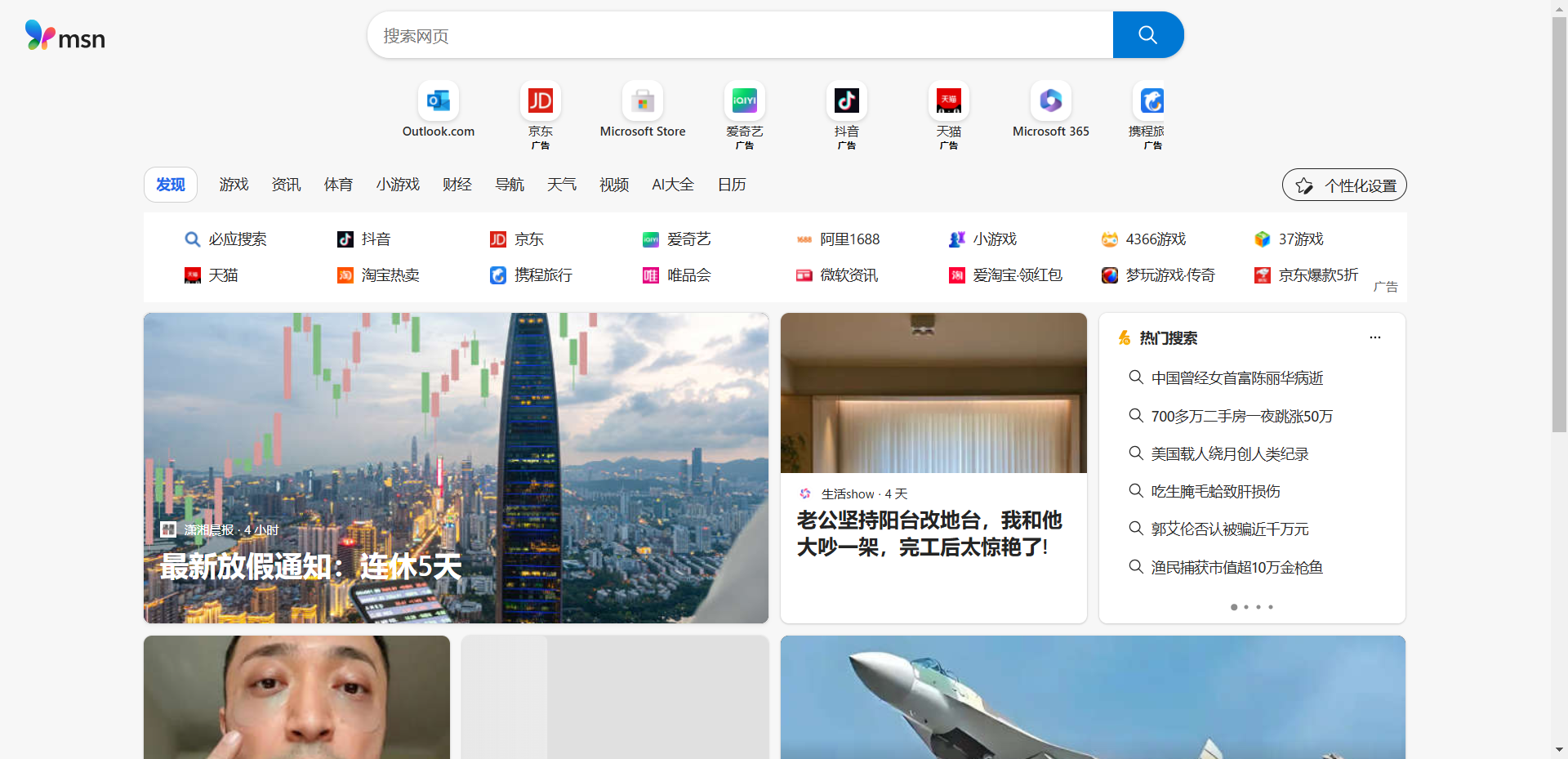
Task: Click the search magnifier button
Action: [x=1147, y=34]
